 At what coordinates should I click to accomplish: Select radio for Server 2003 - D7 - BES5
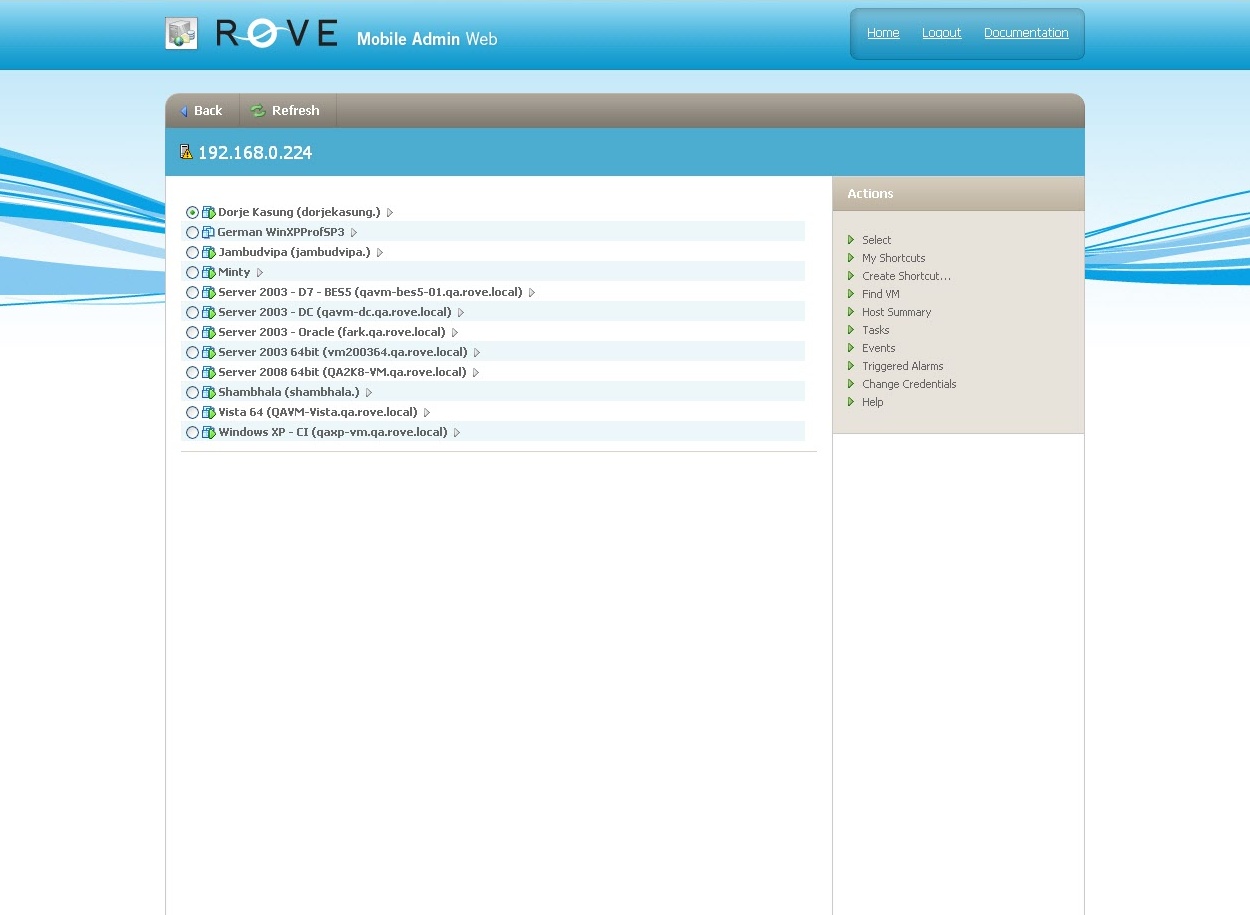(x=192, y=292)
